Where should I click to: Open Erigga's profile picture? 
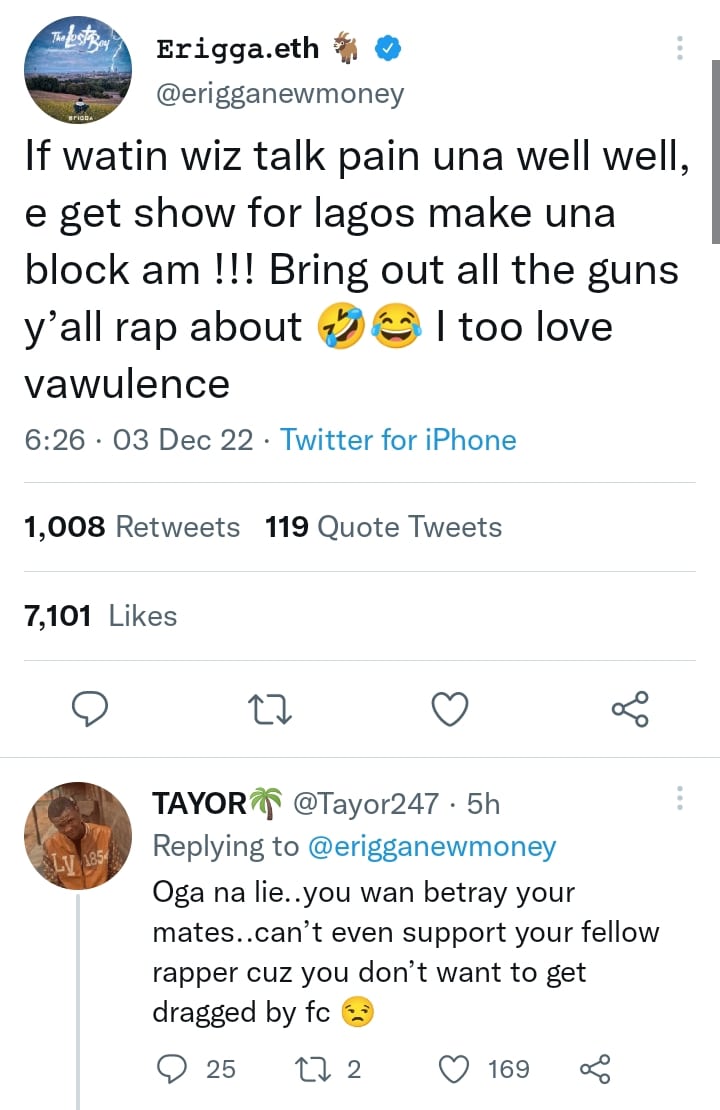tap(79, 72)
